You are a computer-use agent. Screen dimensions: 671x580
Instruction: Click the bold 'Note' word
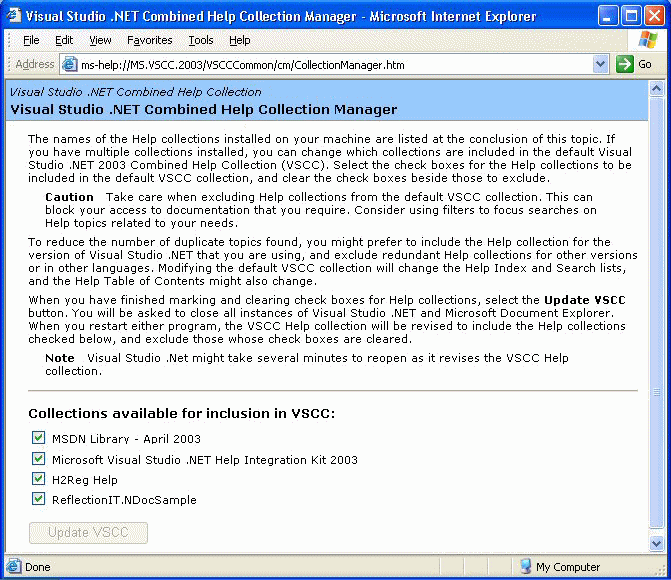tap(60, 358)
